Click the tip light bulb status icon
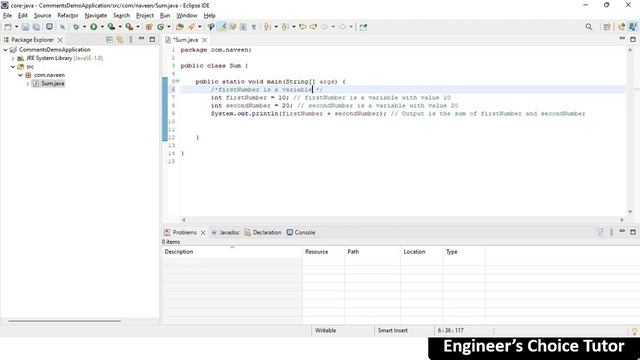Image resolution: width=640 pixels, height=360 pixels. pyautogui.click(x=634, y=331)
